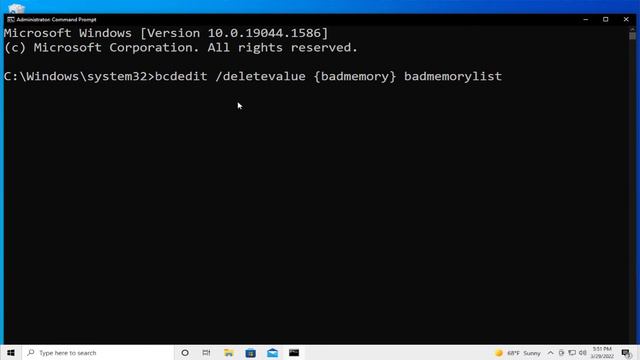640x360 pixels.
Task: Maximize the Command Prompt window
Action: pos(606,19)
